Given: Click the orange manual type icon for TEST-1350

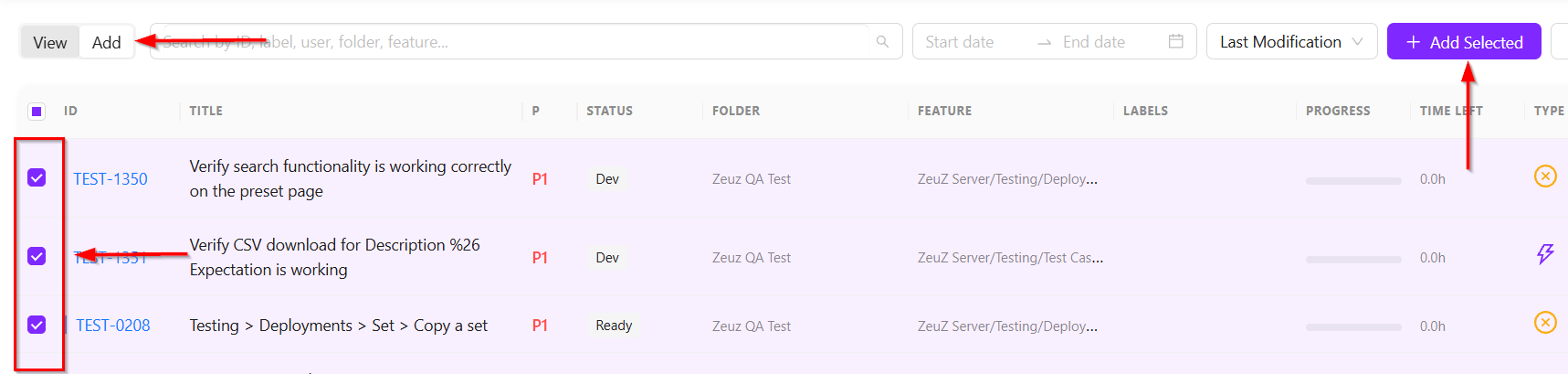Looking at the screenshot, I should pyautogui.click(x=1545, y=176).
